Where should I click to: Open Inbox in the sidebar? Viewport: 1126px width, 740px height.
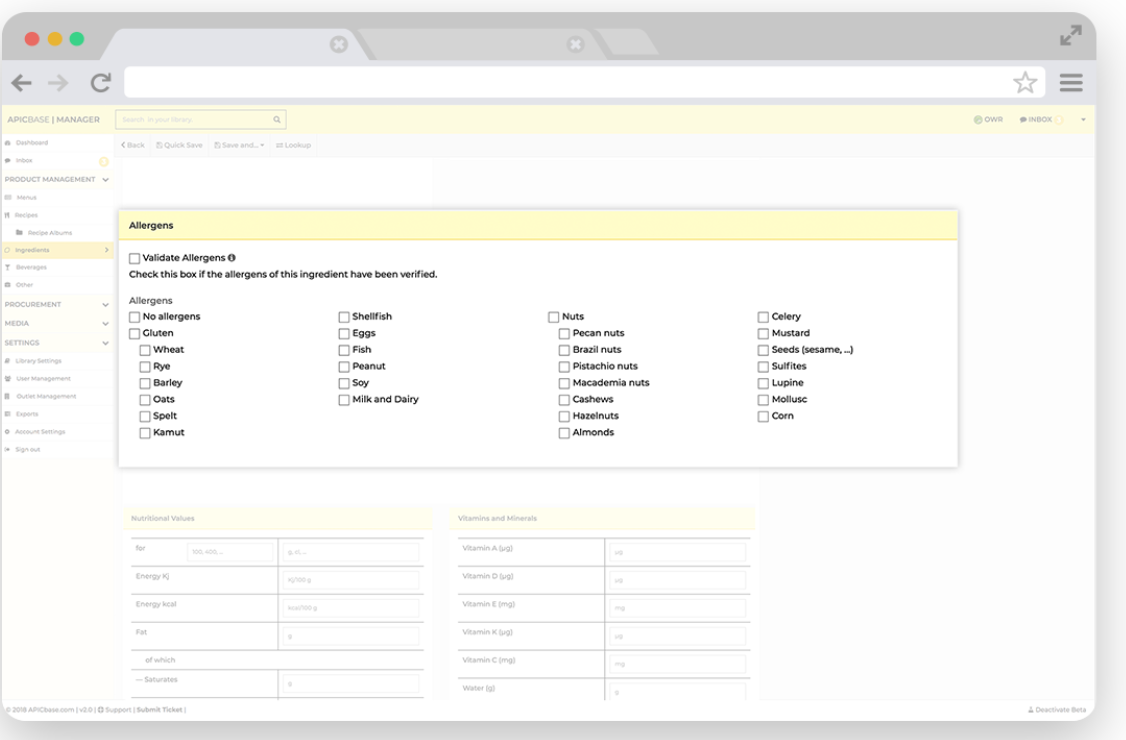click(24, 161)
